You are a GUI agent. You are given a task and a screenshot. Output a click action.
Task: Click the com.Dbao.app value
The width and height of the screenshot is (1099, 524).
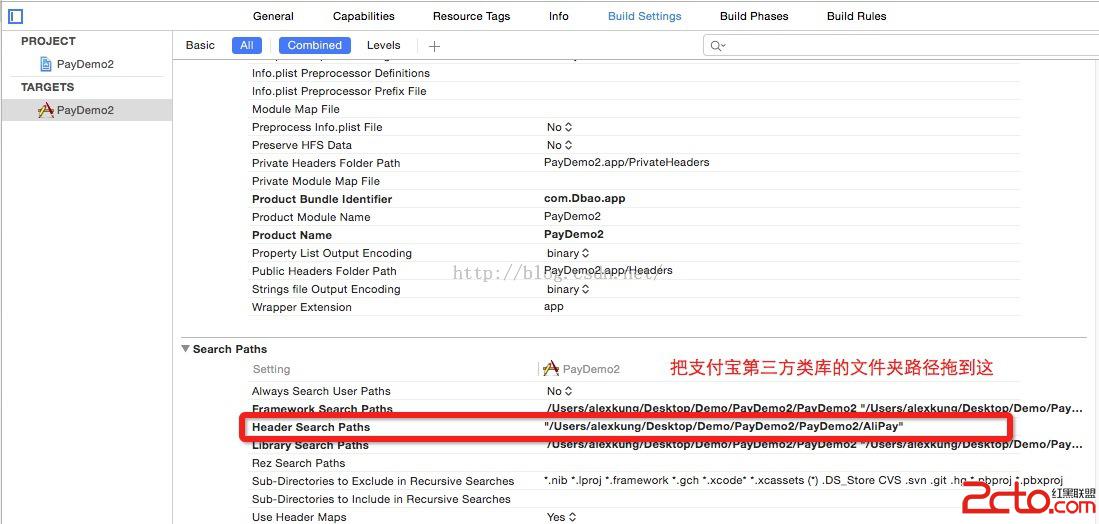[x=585, y=199]
